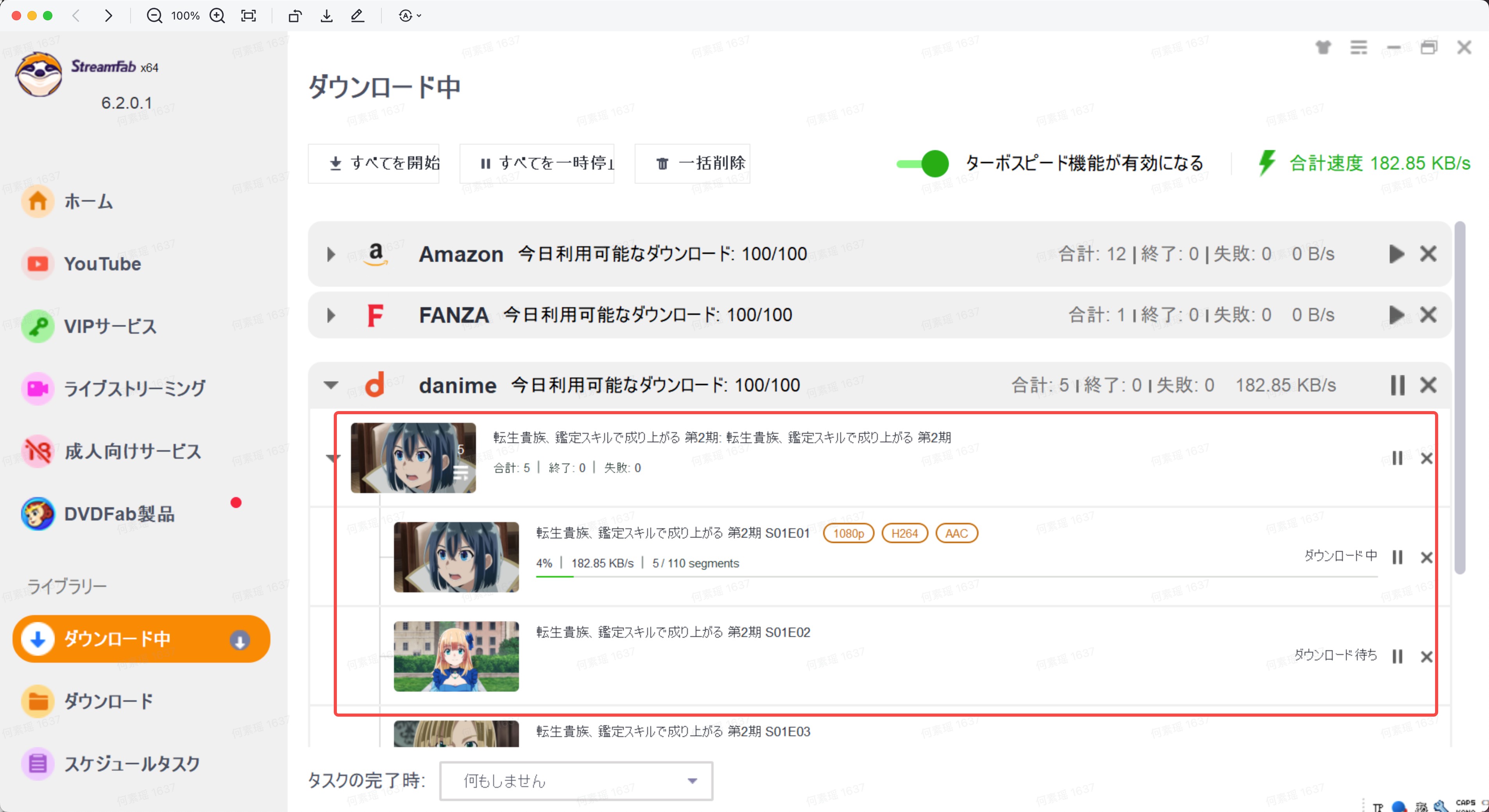Image resolution: width=1489 pixels, height=812 pixels.
Task: Open the StreamFab hamburger menu
Action: pos(1358,47)
